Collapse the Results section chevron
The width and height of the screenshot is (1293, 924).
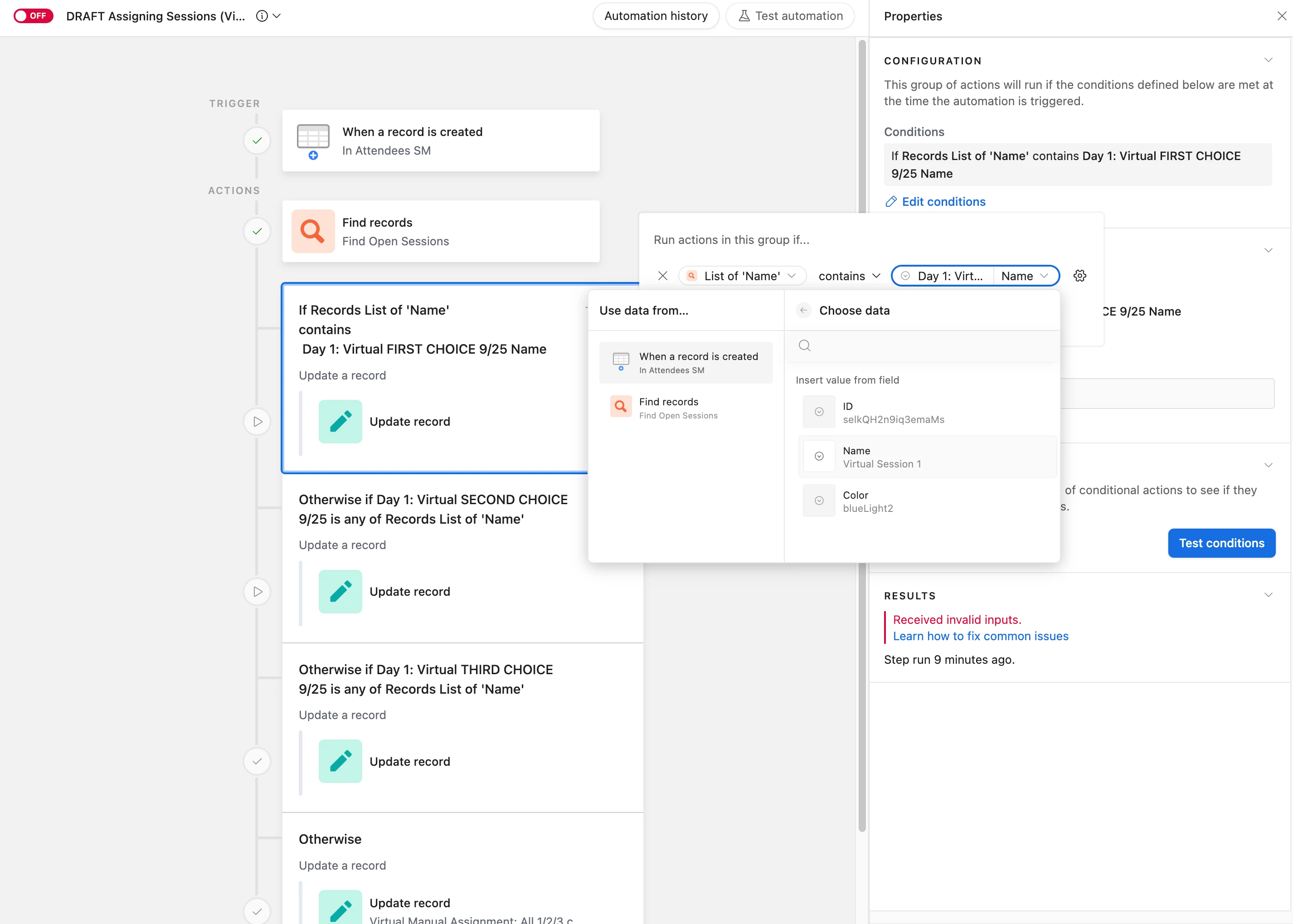[1268, 595]
